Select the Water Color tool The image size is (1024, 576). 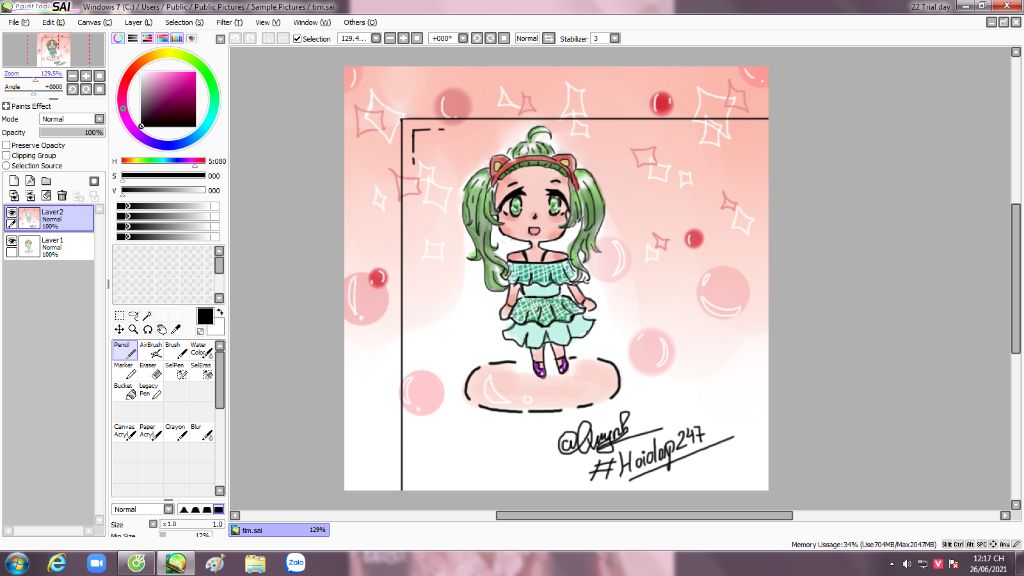201,350
